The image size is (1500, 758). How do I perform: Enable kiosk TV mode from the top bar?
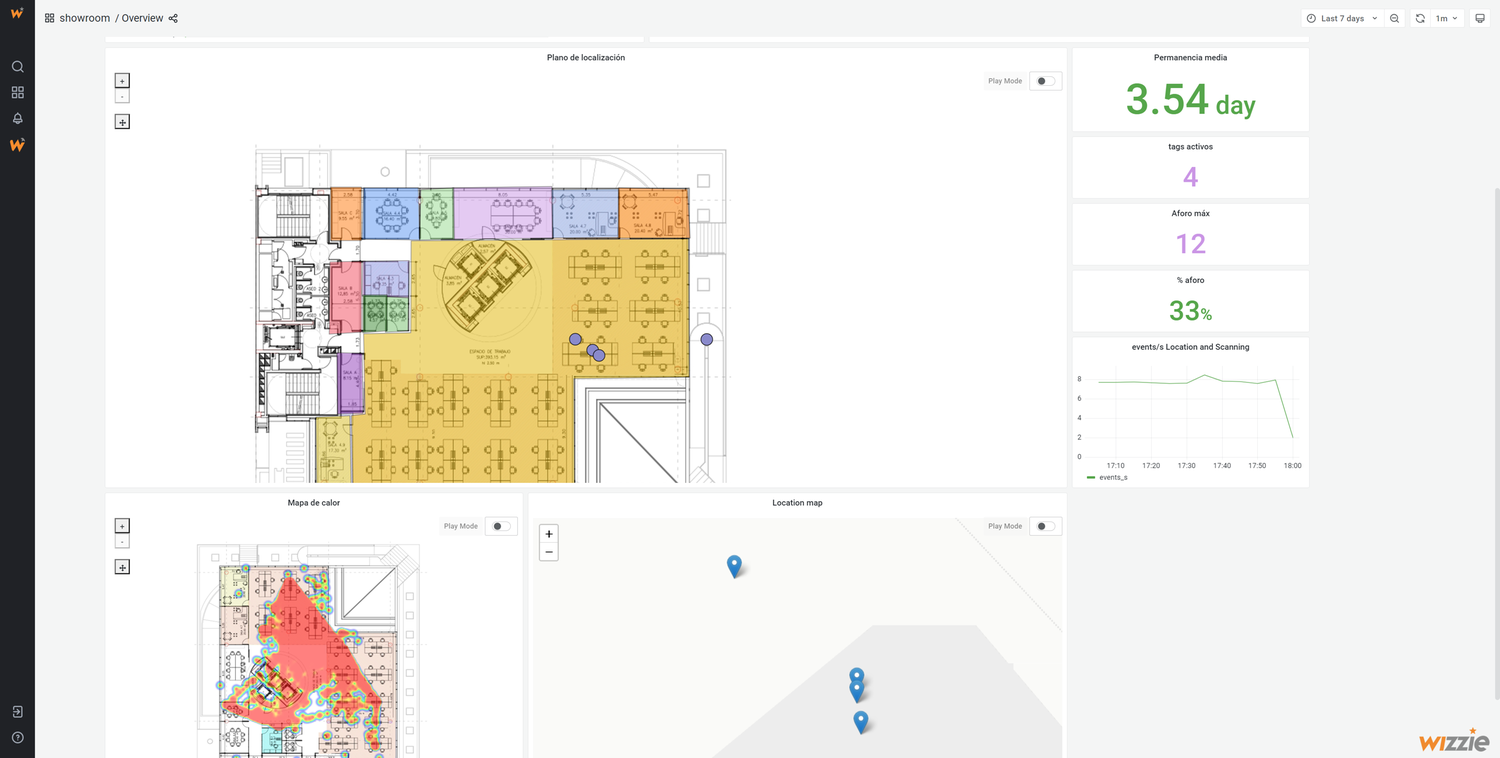tap(1480, 18)
